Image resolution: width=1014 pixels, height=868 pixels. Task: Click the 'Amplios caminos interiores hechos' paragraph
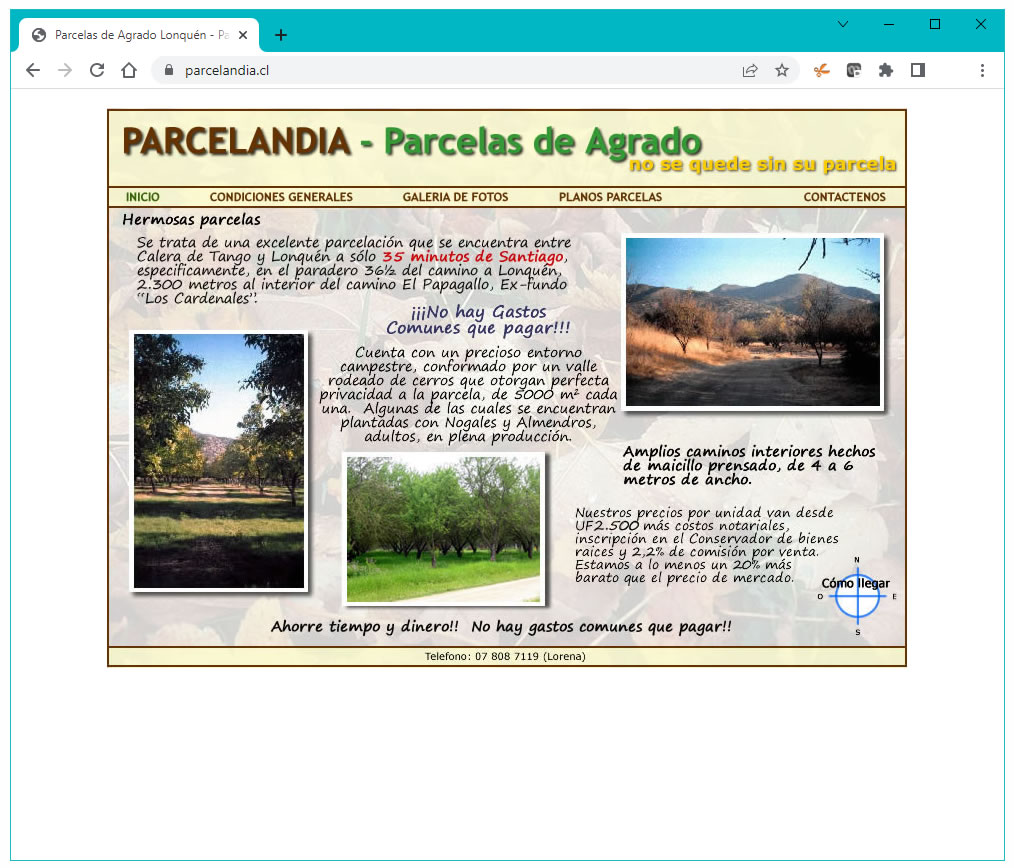749,465
